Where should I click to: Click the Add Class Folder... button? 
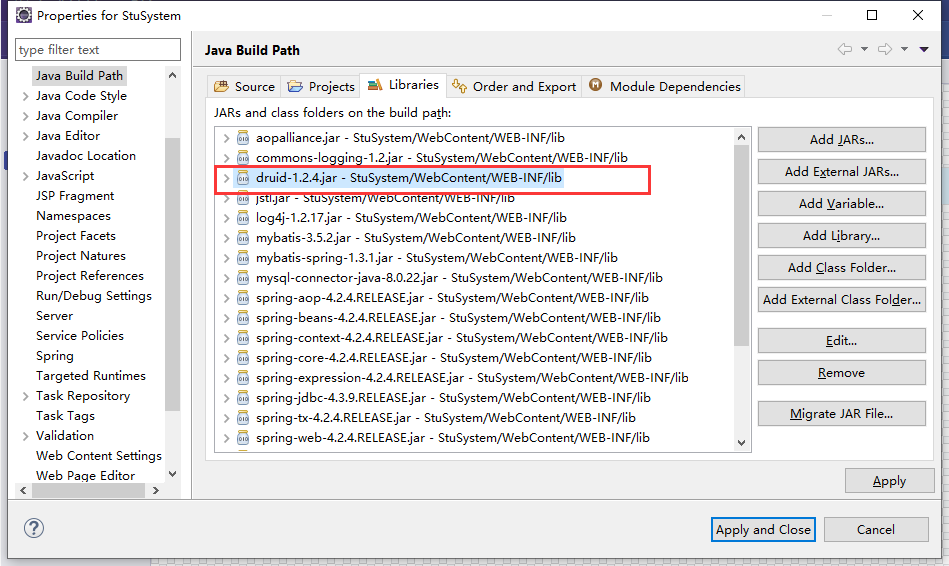click(841, 268)
